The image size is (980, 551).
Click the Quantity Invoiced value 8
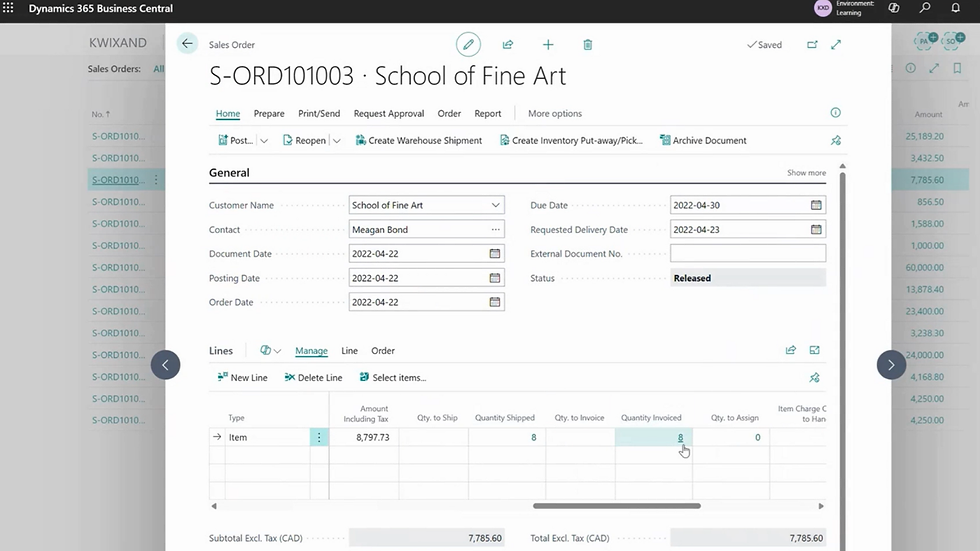680,437
